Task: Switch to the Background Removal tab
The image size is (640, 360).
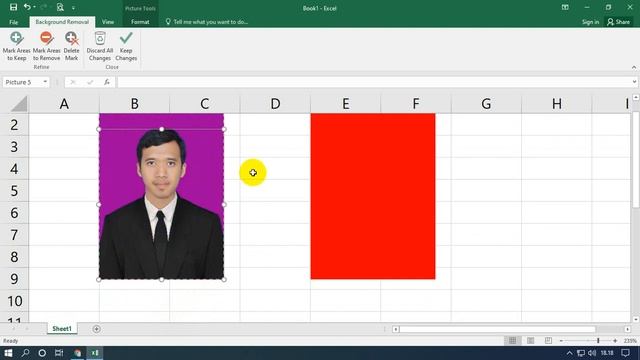Action: pos(62,22)
